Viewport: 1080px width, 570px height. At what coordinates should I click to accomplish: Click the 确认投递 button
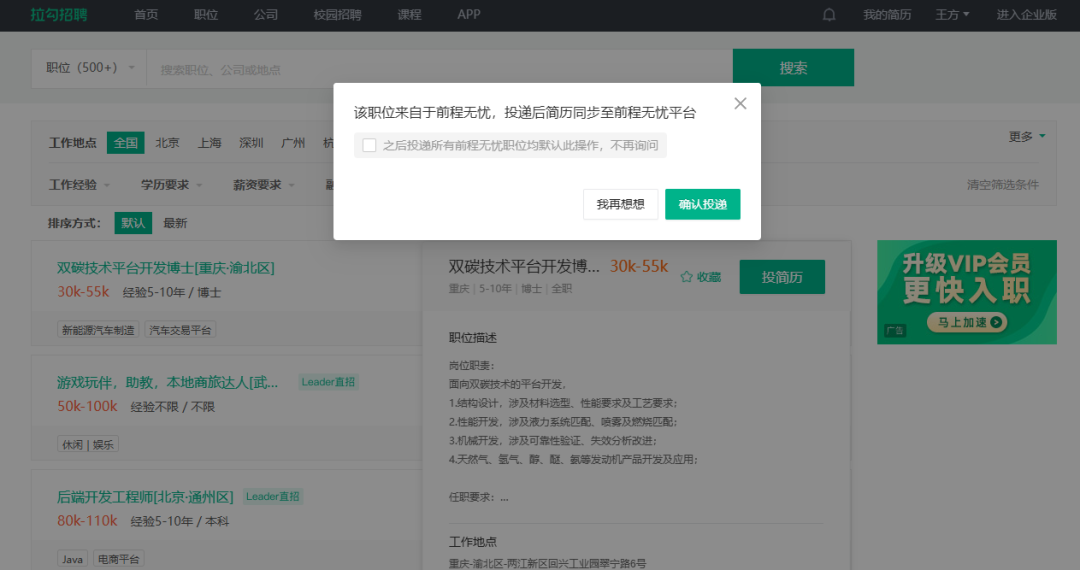click(703, 204)
